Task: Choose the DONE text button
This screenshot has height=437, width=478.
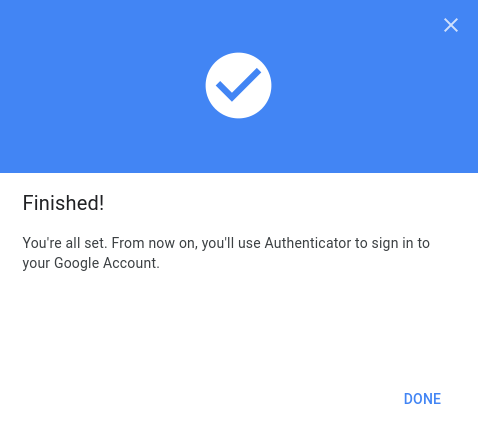Action: (422, 399)
